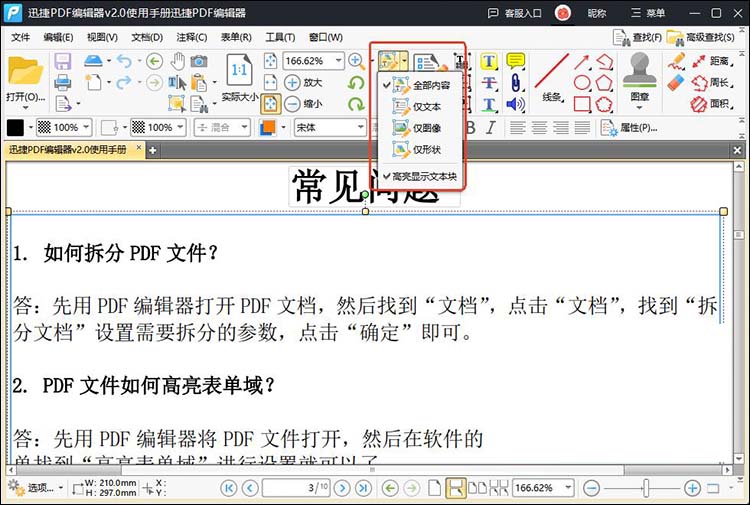This screenshot has width=750, height=505.
Task: Rotate the page clockwise
Action: pos(356,104)
